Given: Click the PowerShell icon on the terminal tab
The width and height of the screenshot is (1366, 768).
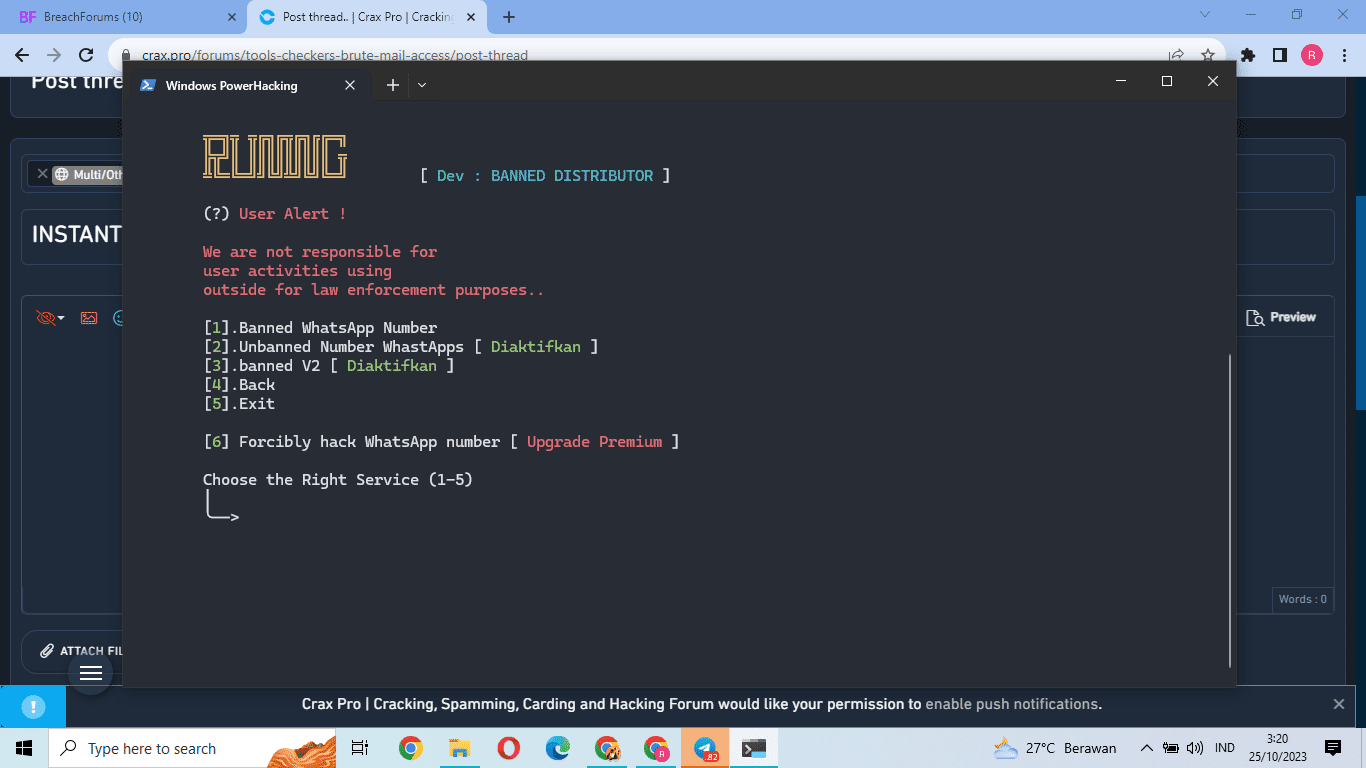Looking at the screenshot, I should tap(146, 85).
